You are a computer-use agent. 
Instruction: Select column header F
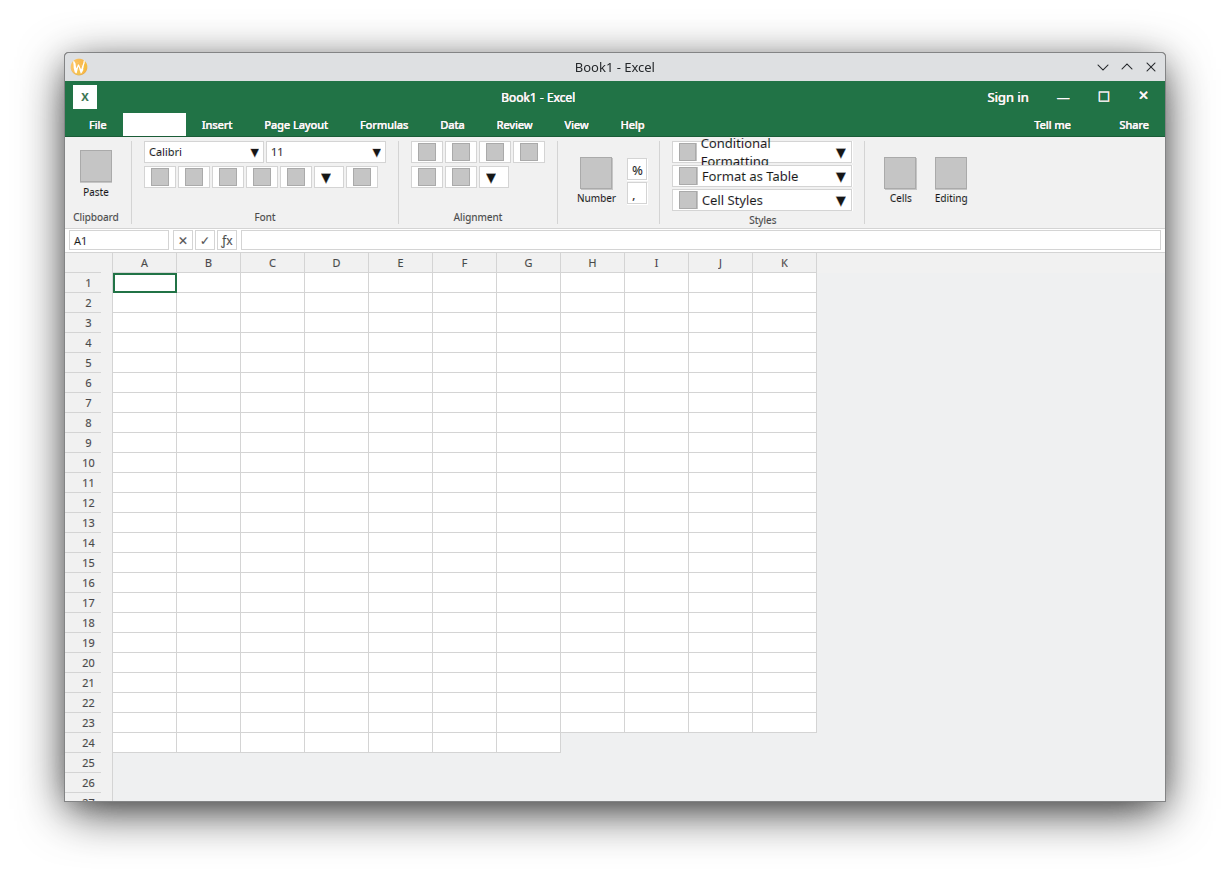pos(465,263)
